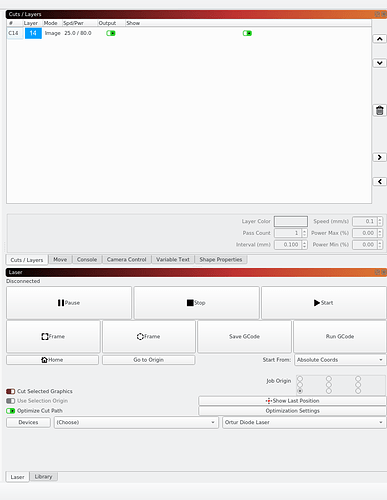Screen dimensions: 387x500
Task: Open the Start From Absolute Coords dropdown
Action: pyautogui.click(x=340, y=360)
